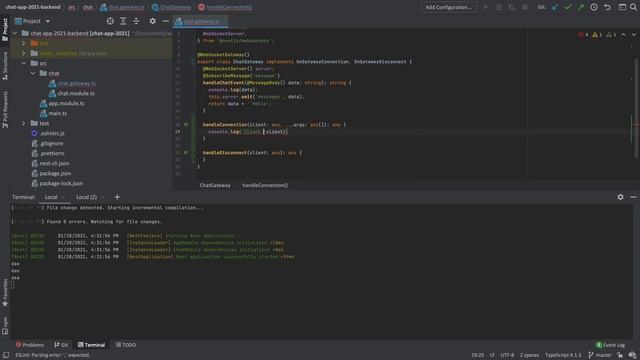Open the master branch selector
The width and height of the screenshot is (640, 360).
[x=600, y=355]
